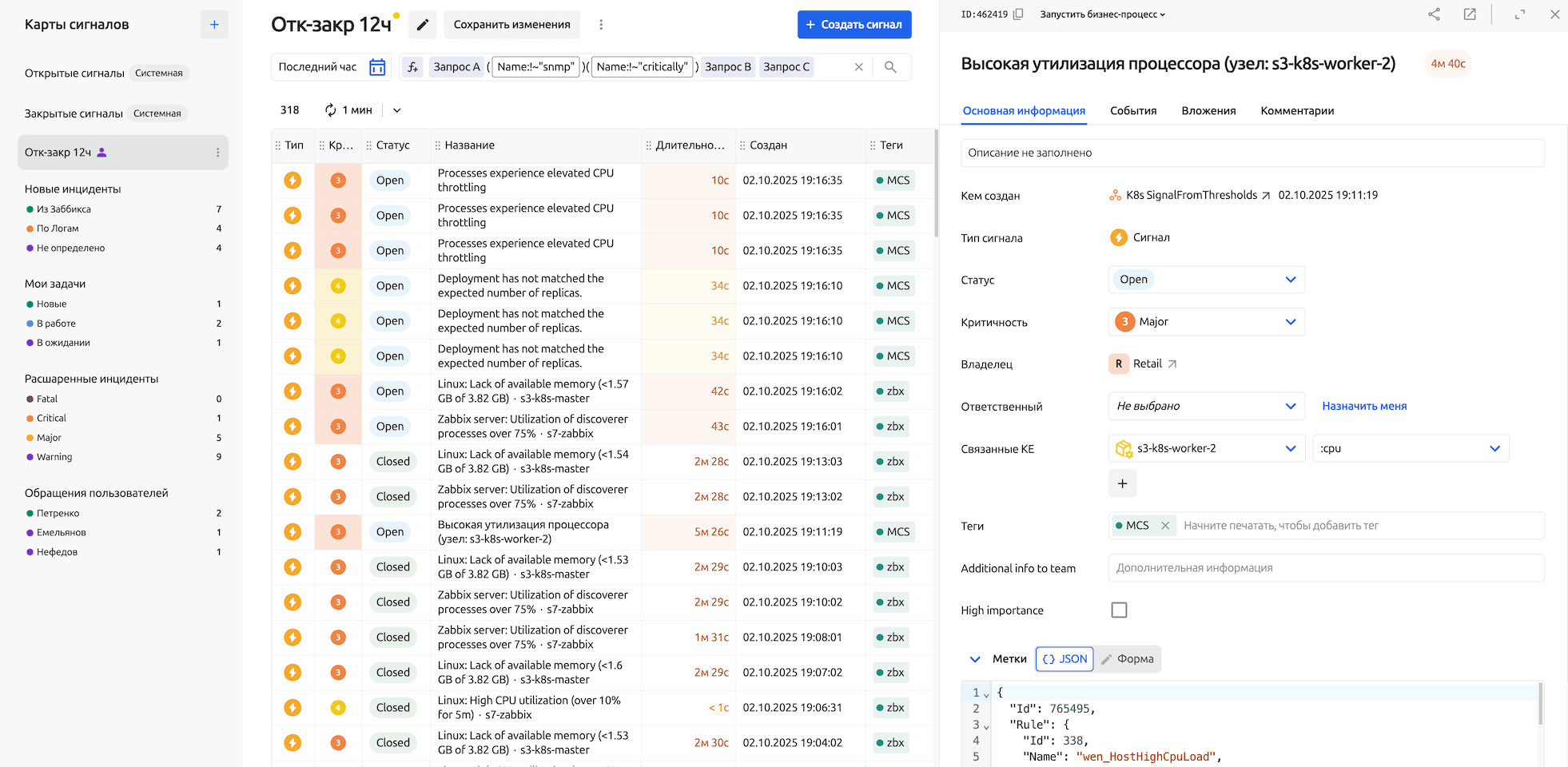This screenshot has height=767, width=1568.
Task: Open the calendar date picker icon
Action: 377,67
